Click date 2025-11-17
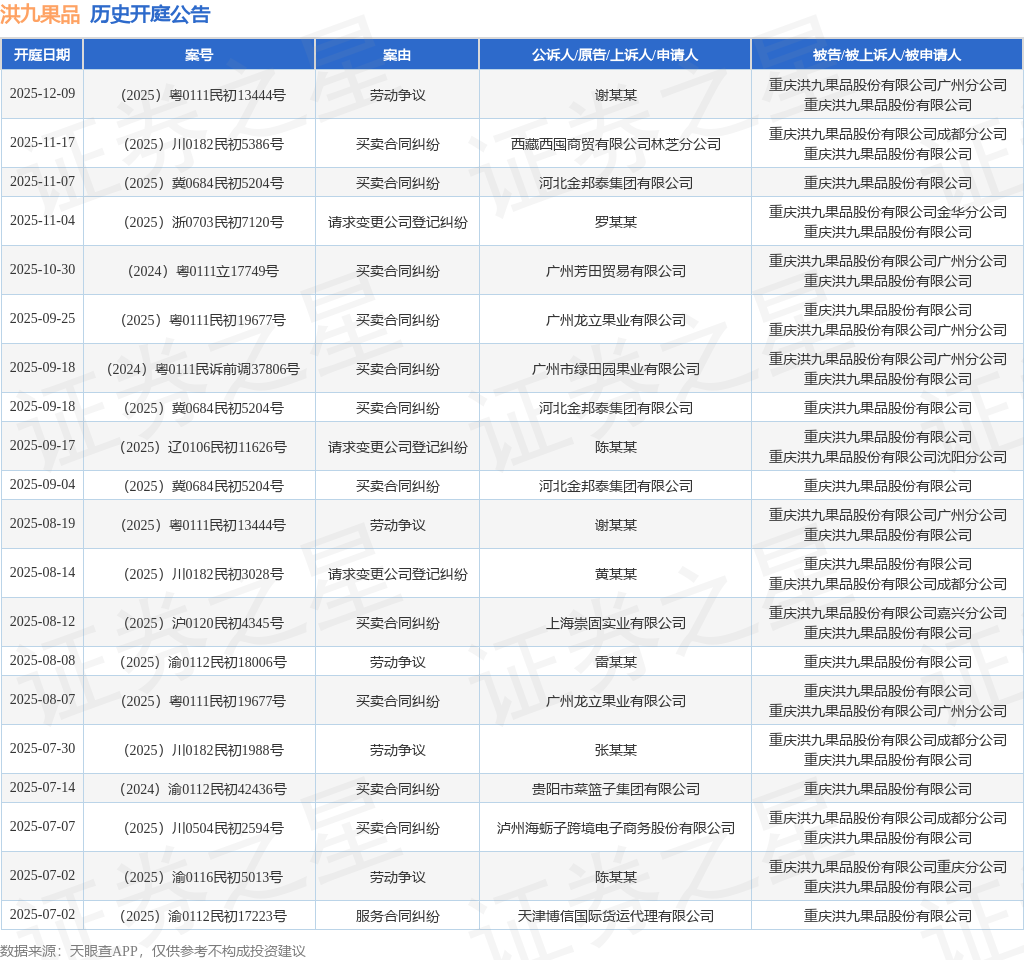The image size is (1024, 960). [42, 142]
